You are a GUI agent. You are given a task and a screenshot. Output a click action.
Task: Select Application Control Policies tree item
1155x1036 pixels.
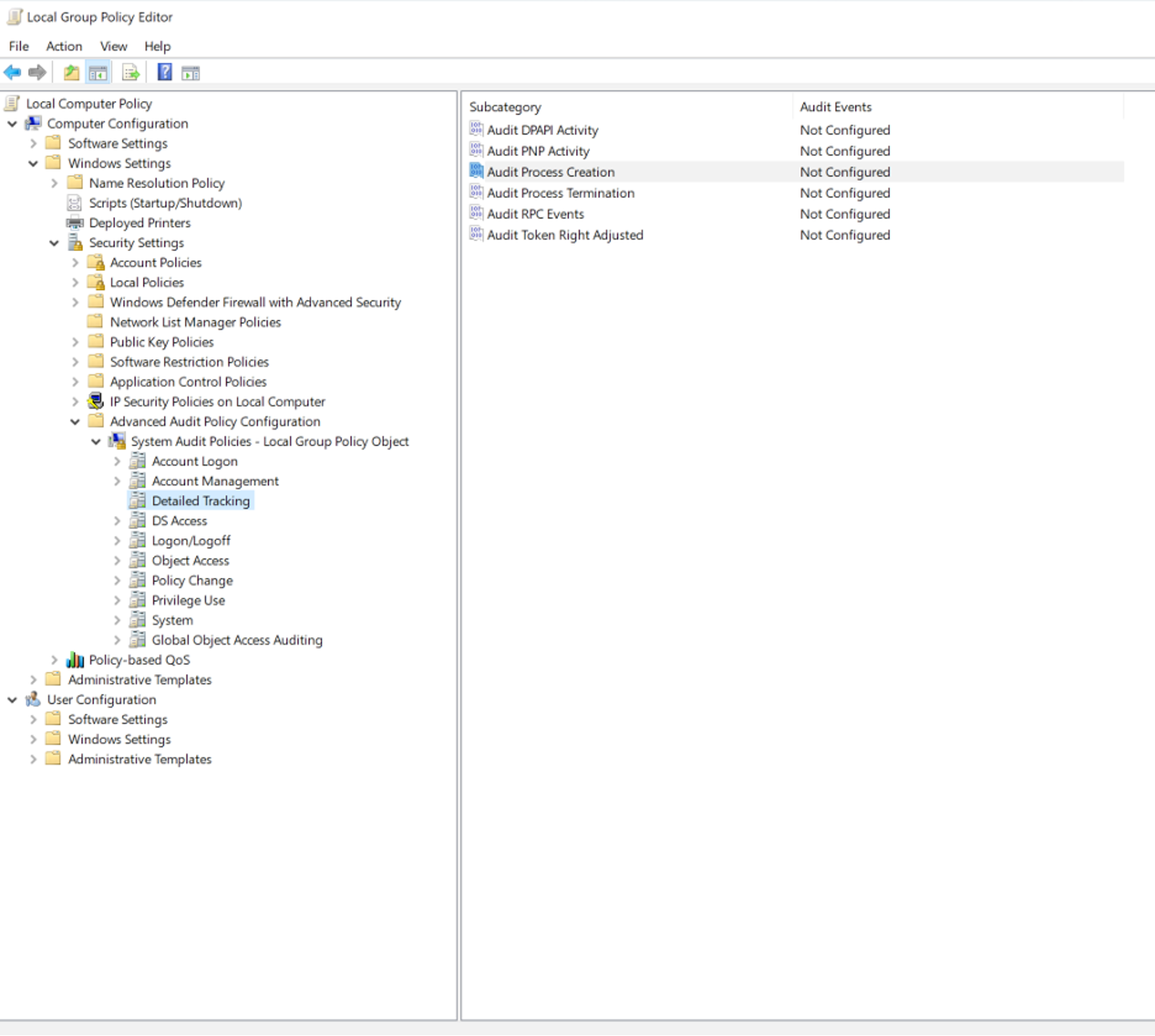[188, 382]
